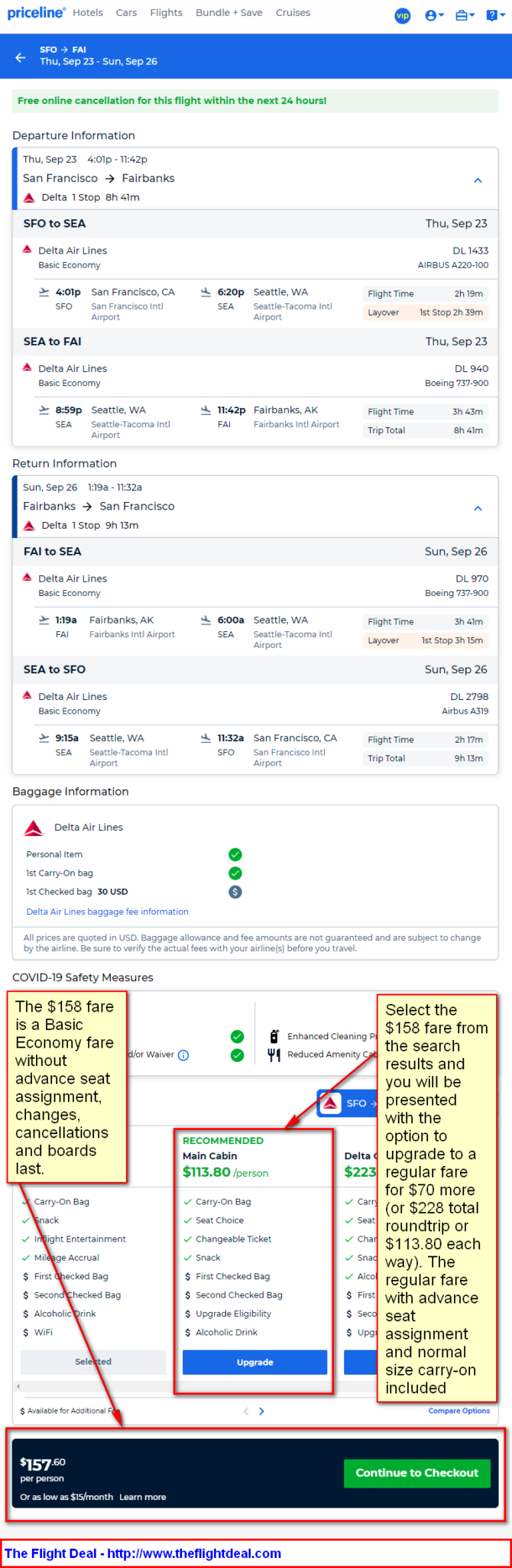Viewport: 512px width, 1568px height.
Task: Open Delta Air Lines baggage fee information link
Action: pyautogui.click(x=107, y=912)
